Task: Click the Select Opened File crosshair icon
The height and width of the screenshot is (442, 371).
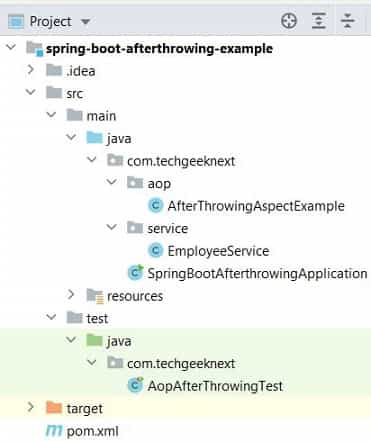Action: [x=289, y=22]
